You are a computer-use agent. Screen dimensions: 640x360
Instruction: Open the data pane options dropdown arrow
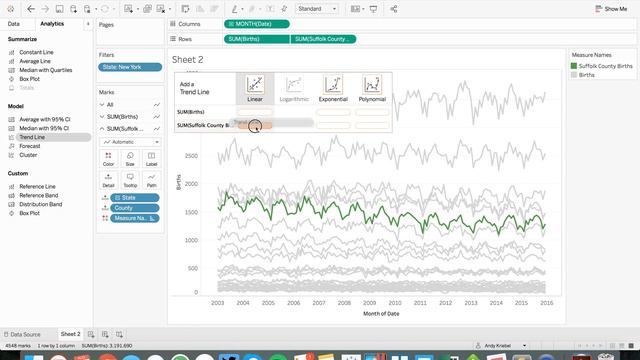pos(88,24)
